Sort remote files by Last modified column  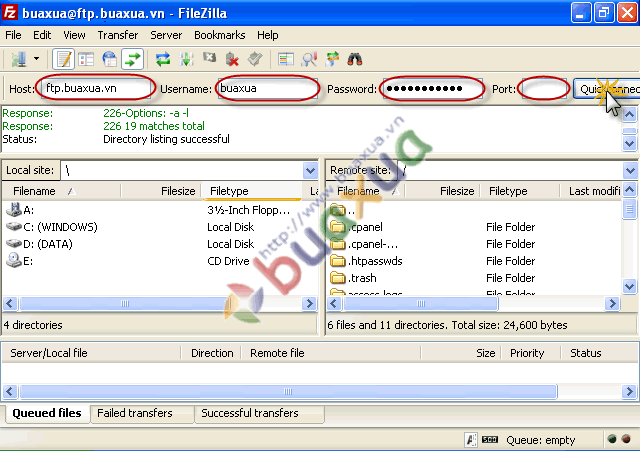591,191
